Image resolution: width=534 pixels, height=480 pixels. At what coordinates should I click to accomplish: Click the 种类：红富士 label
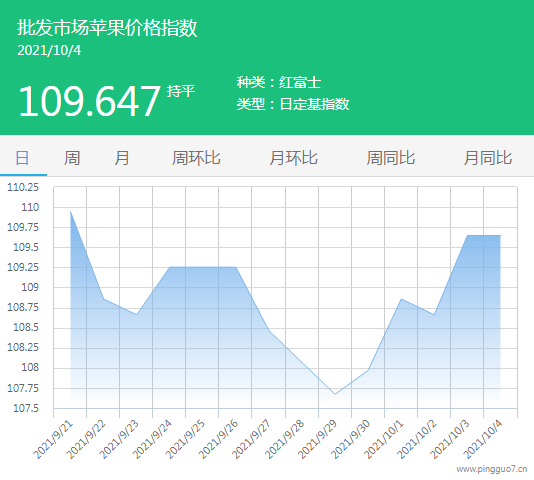tap(279, 82)
